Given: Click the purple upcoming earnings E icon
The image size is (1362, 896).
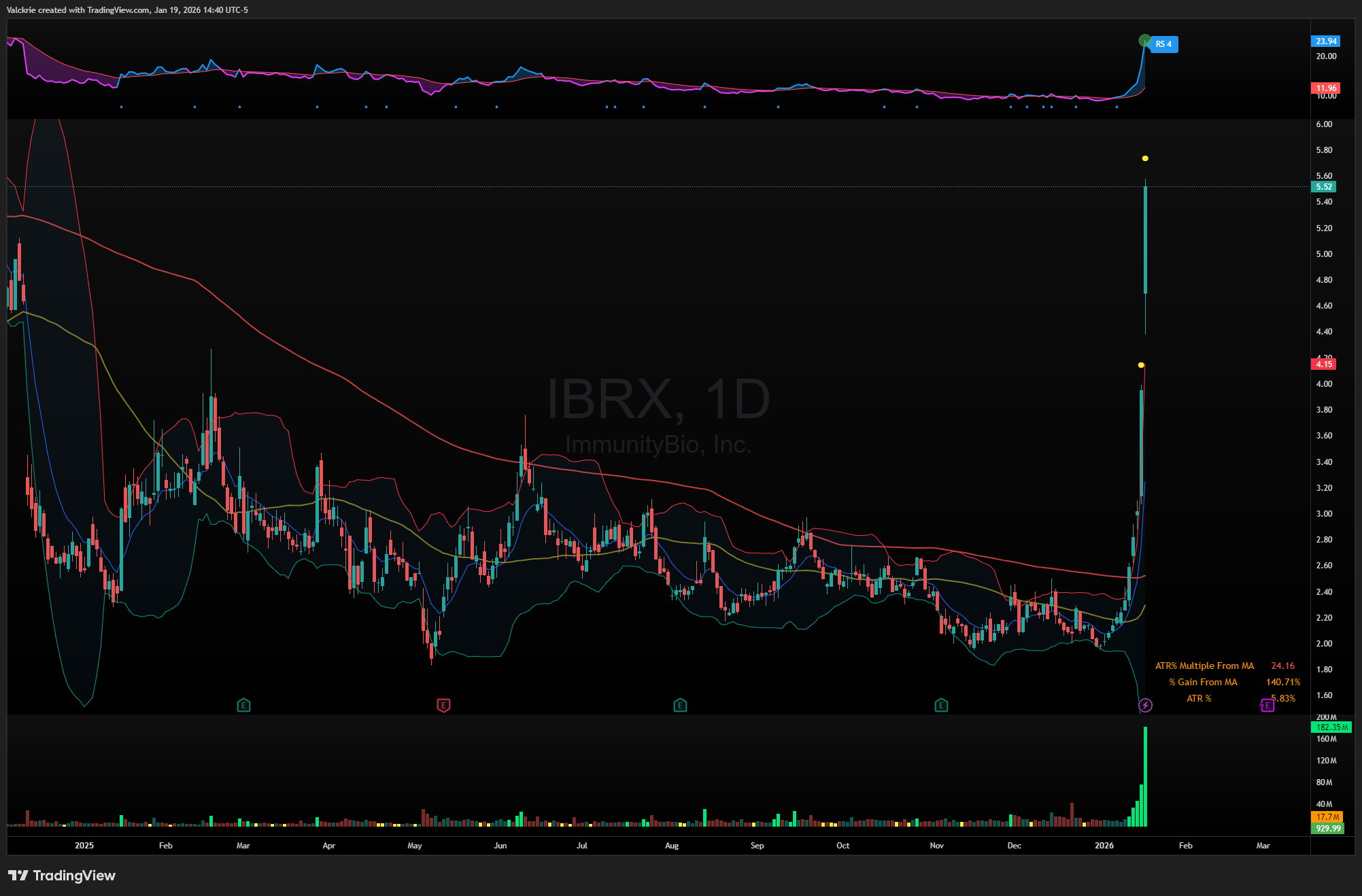Looking at the screenshot, I should (1267, 706).
